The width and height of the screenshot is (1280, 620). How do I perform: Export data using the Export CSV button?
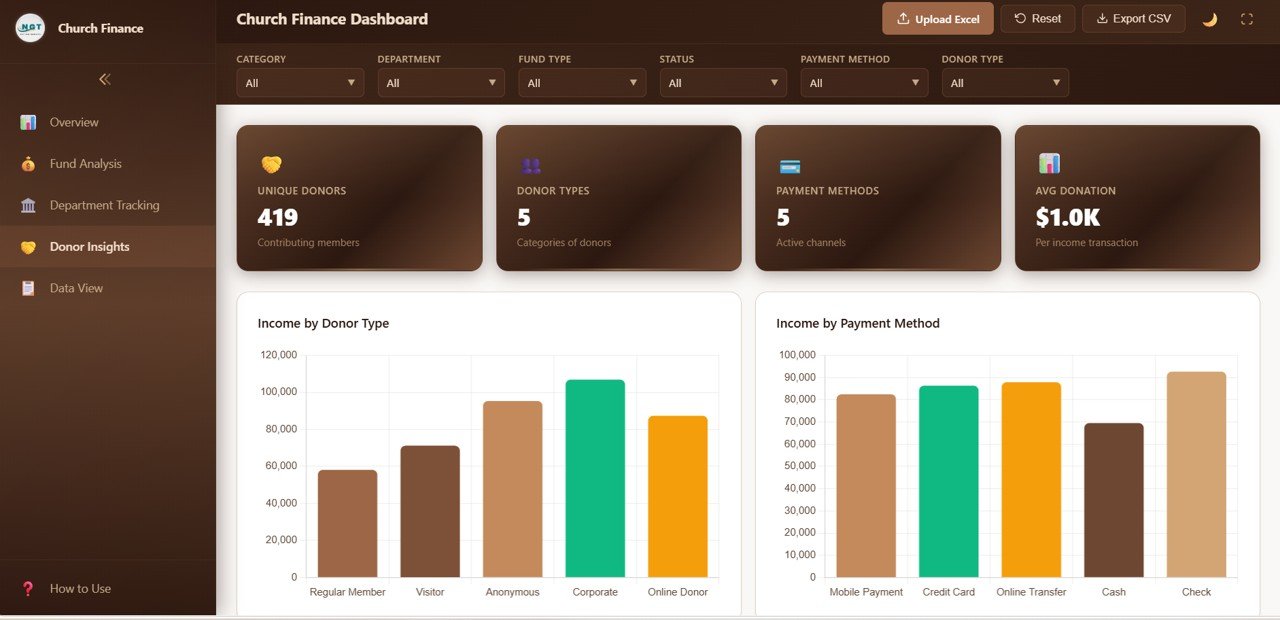click(x=1133, y=18)
